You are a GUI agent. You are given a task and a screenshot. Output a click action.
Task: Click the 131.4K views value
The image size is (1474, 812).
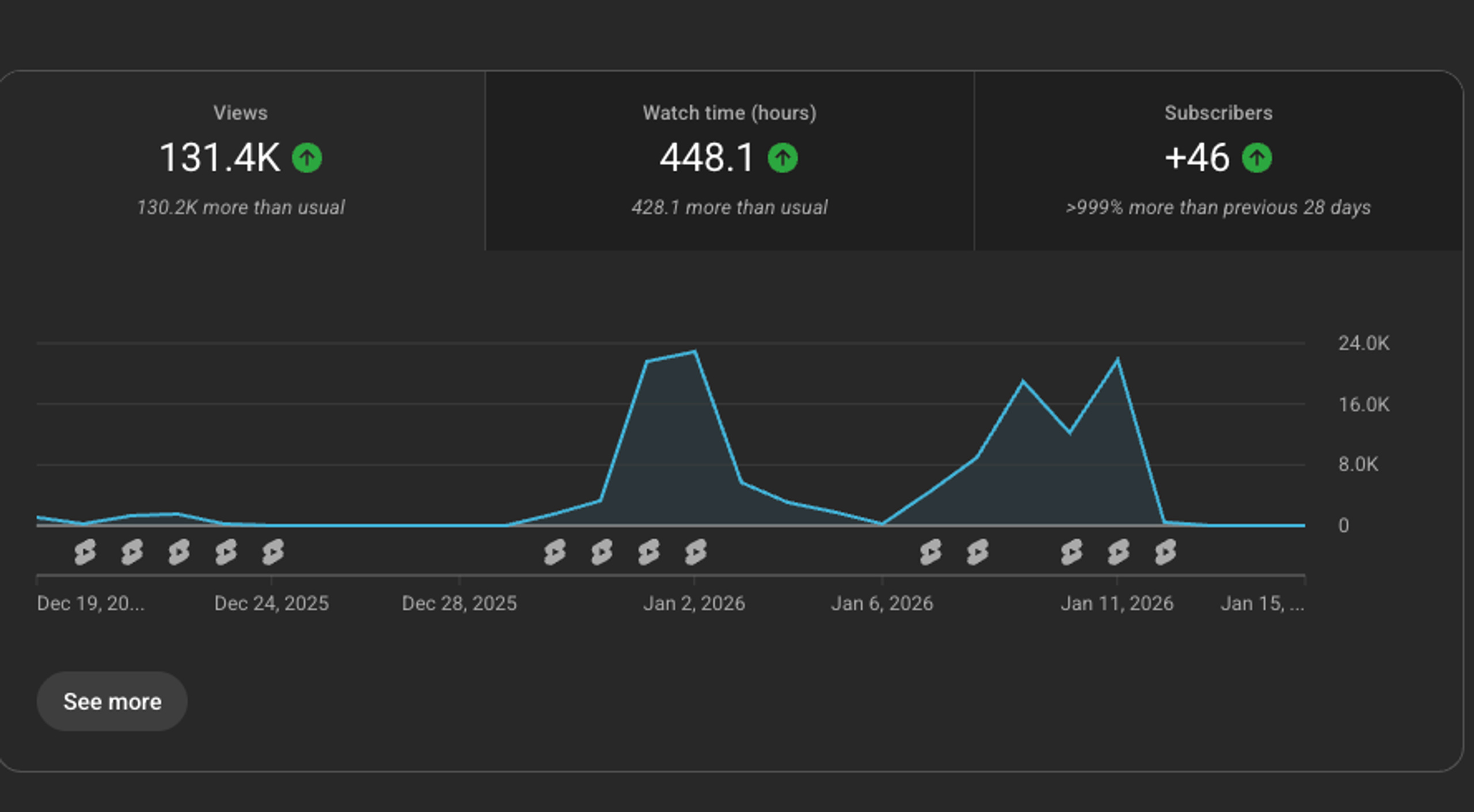[220, 158]
